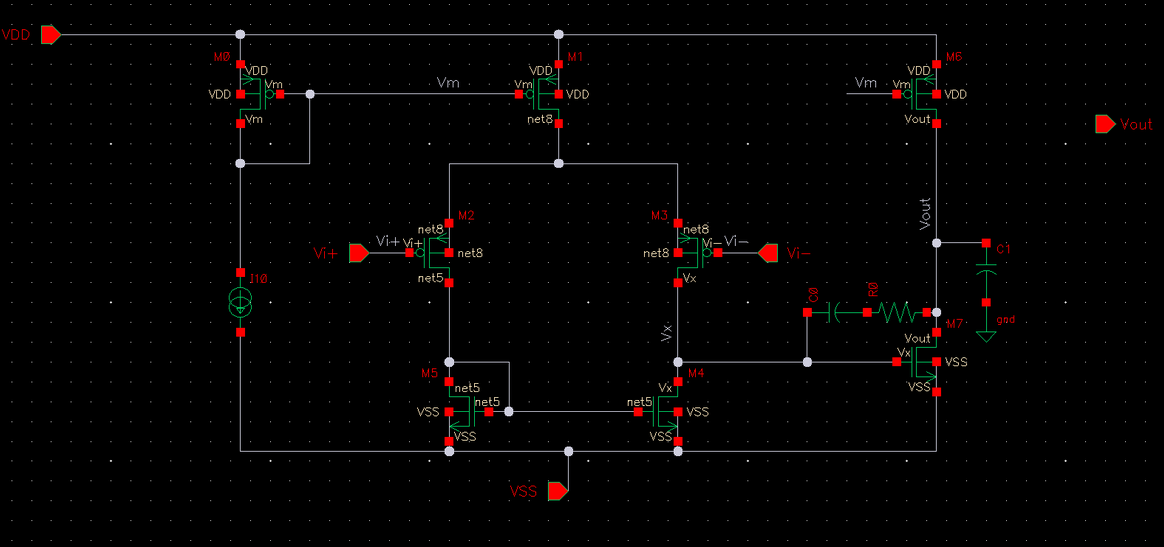Click the wire junction dot on the VSS rail above the VSS pin
Screen dimensions: 1164x547
569,451
